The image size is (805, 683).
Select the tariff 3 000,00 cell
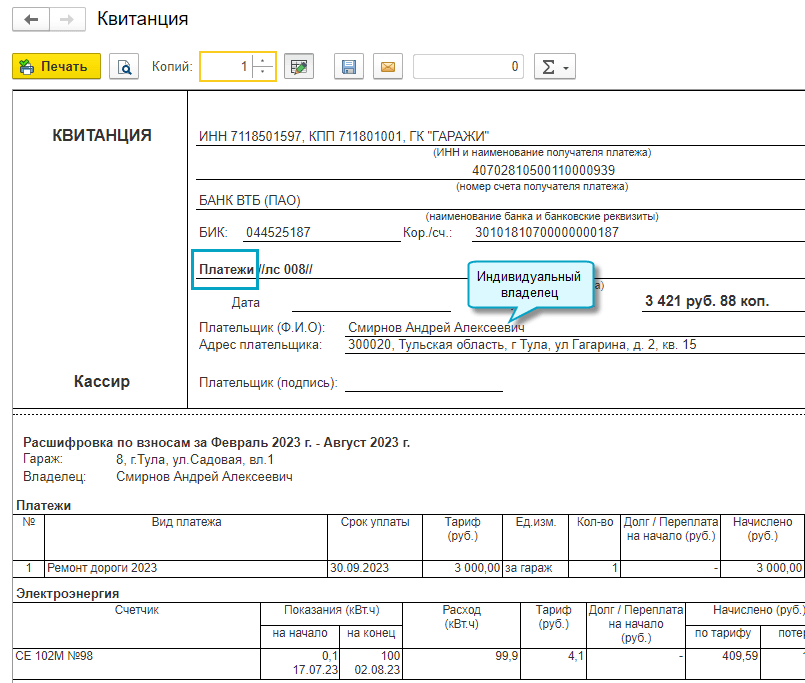[x=462, y=568]
